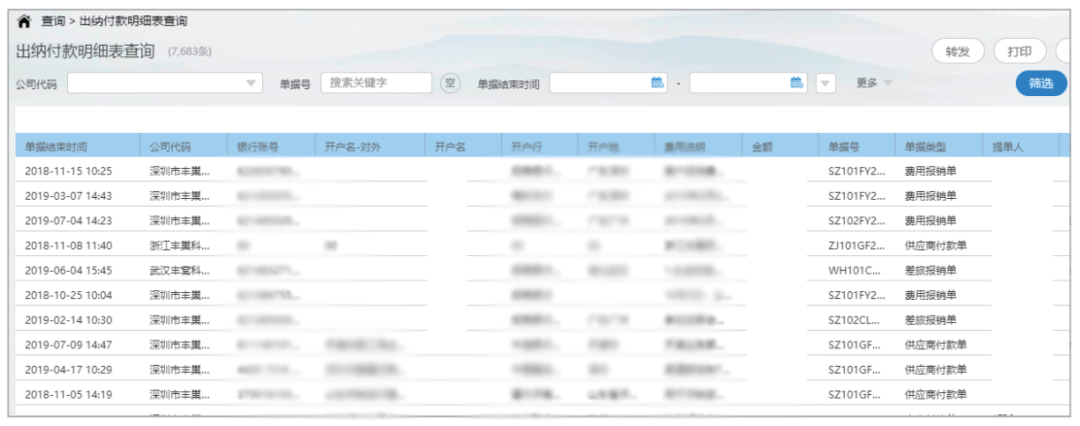This screenshot has height=426, width=1080.
Task: Type in the 单据号 search keyword field
Action: click(x=375, y=83)
